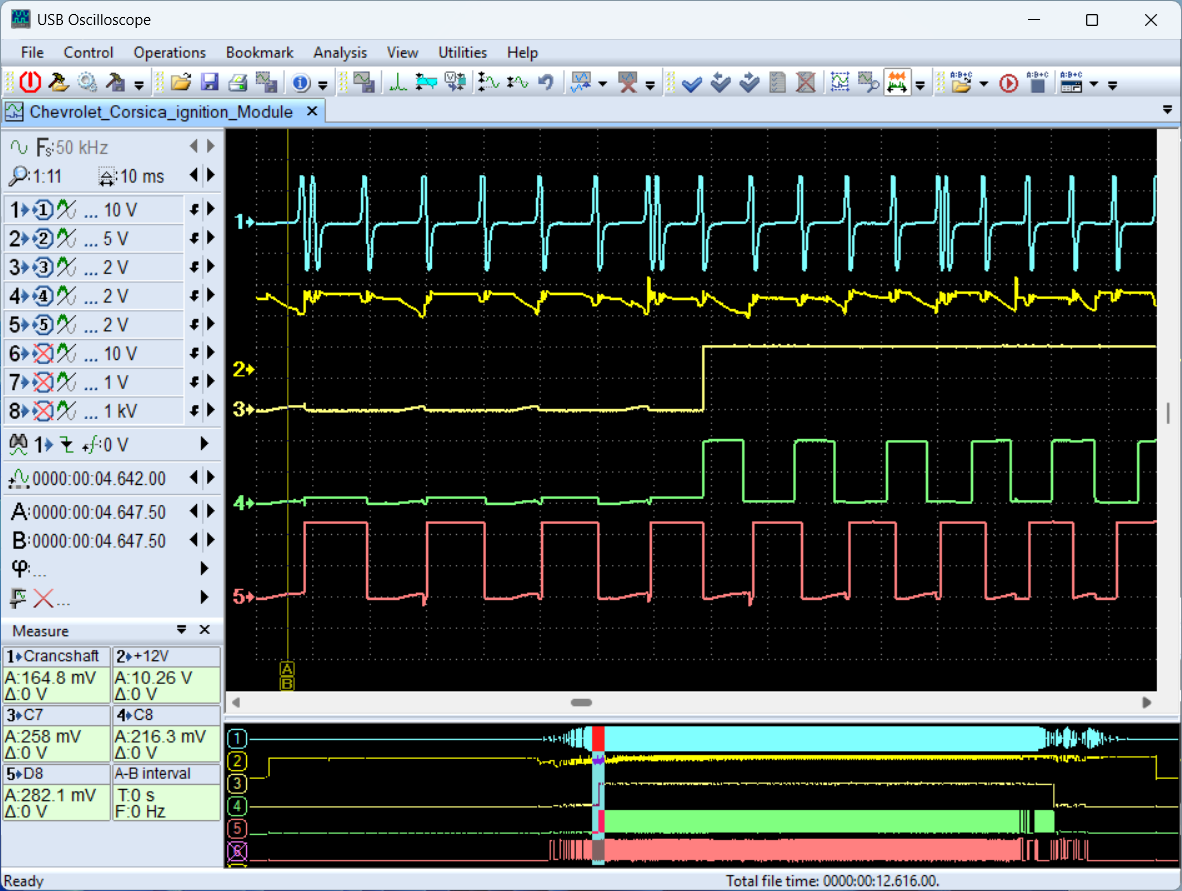Click the blue information icon

(x=301, y=83)
